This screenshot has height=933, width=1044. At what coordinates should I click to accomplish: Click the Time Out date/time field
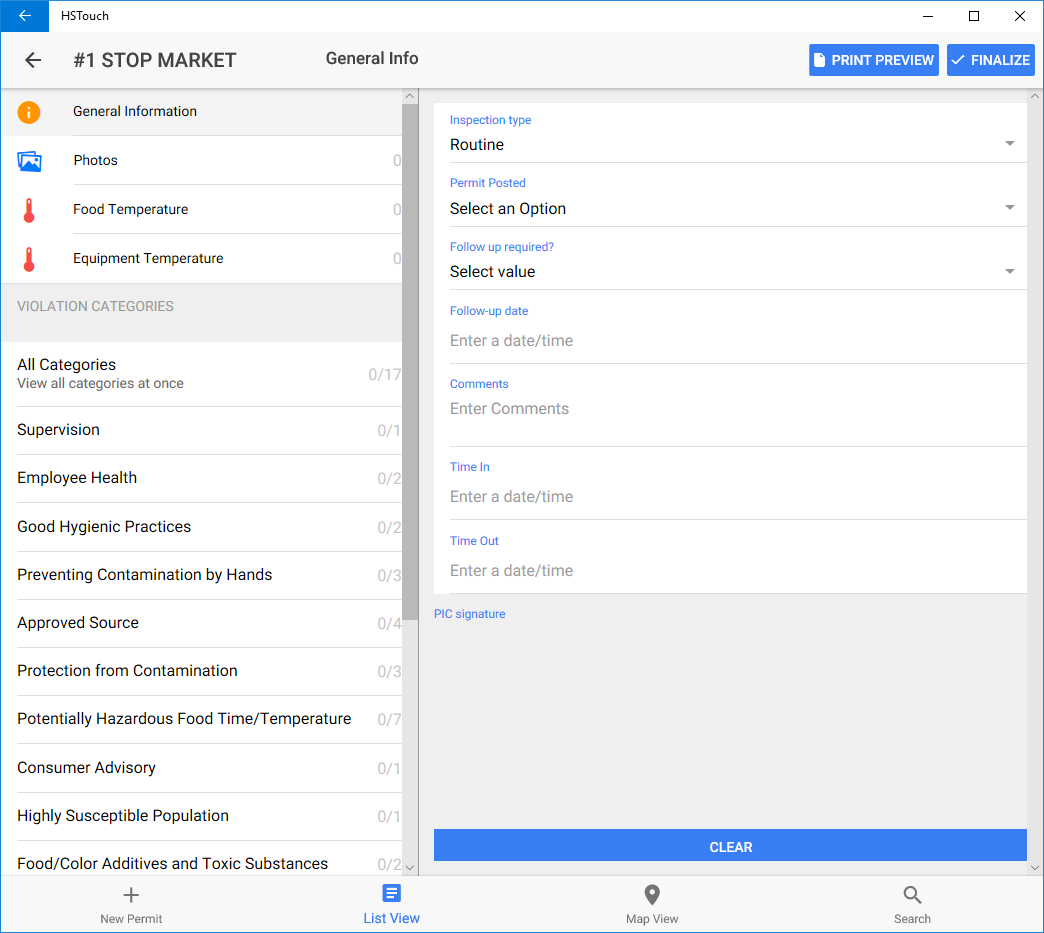coord(738,571)
